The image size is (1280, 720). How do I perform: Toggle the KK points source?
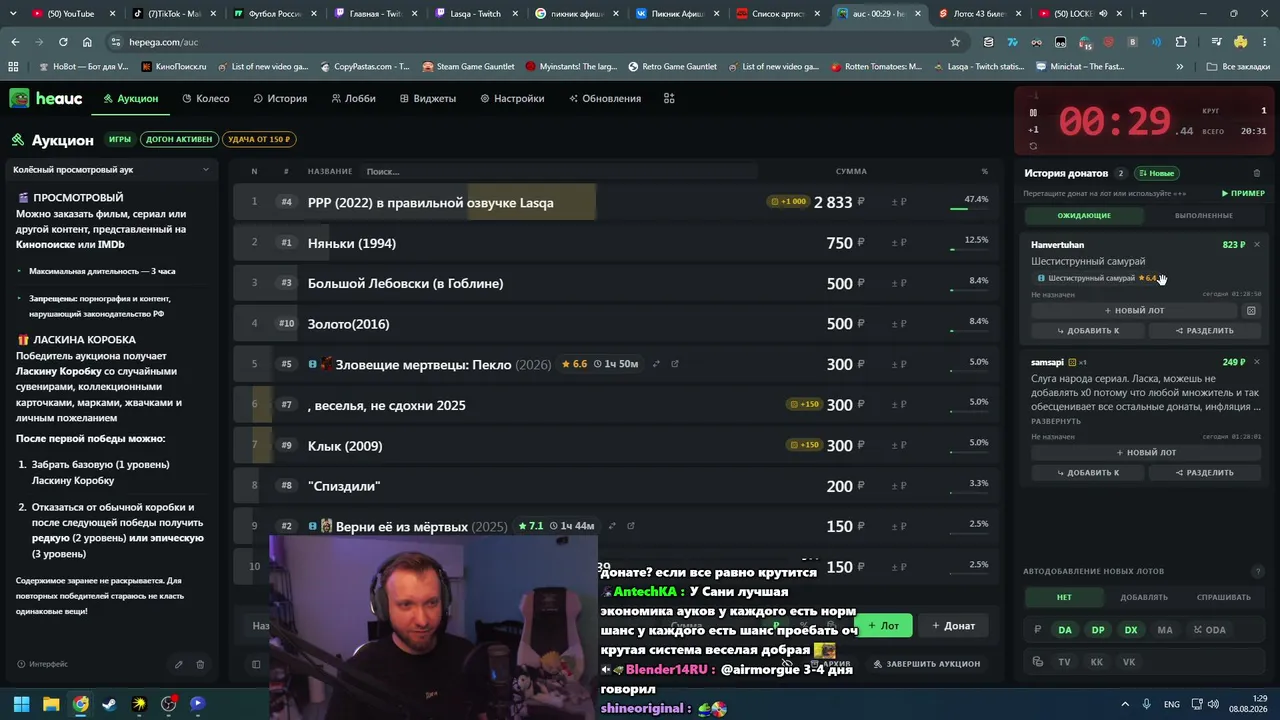tap(1097, 662)
